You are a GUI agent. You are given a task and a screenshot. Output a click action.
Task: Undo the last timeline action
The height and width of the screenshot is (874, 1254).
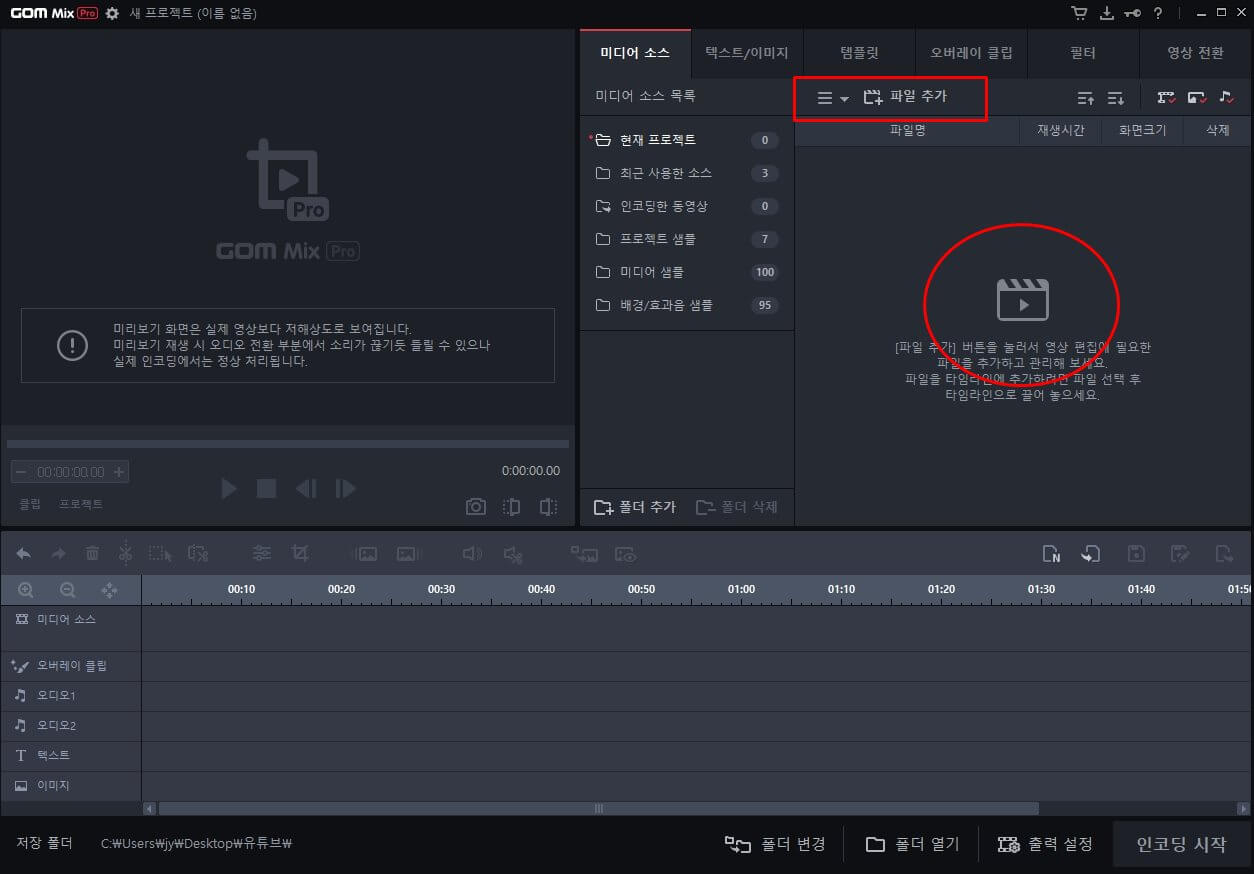coord(24,553)
